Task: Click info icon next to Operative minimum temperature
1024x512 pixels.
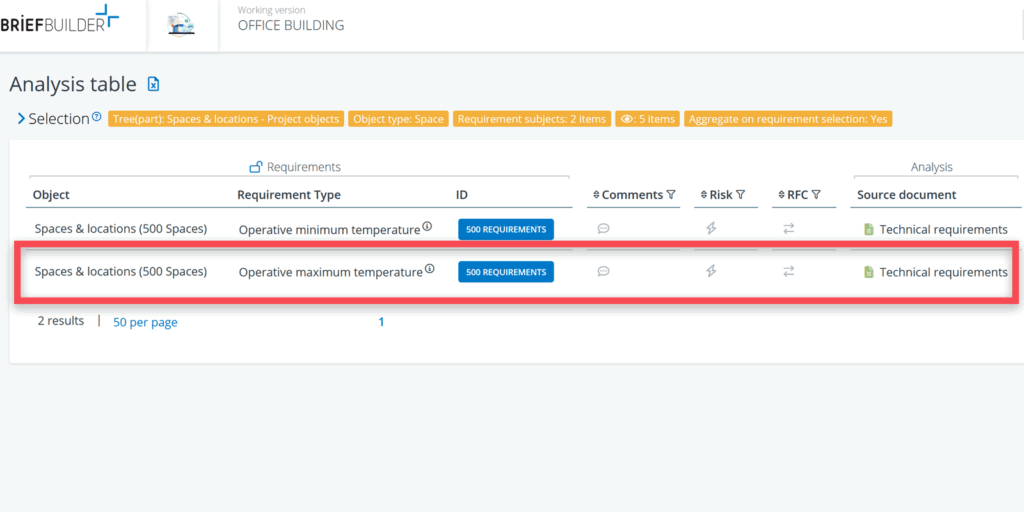Action: 427,227
